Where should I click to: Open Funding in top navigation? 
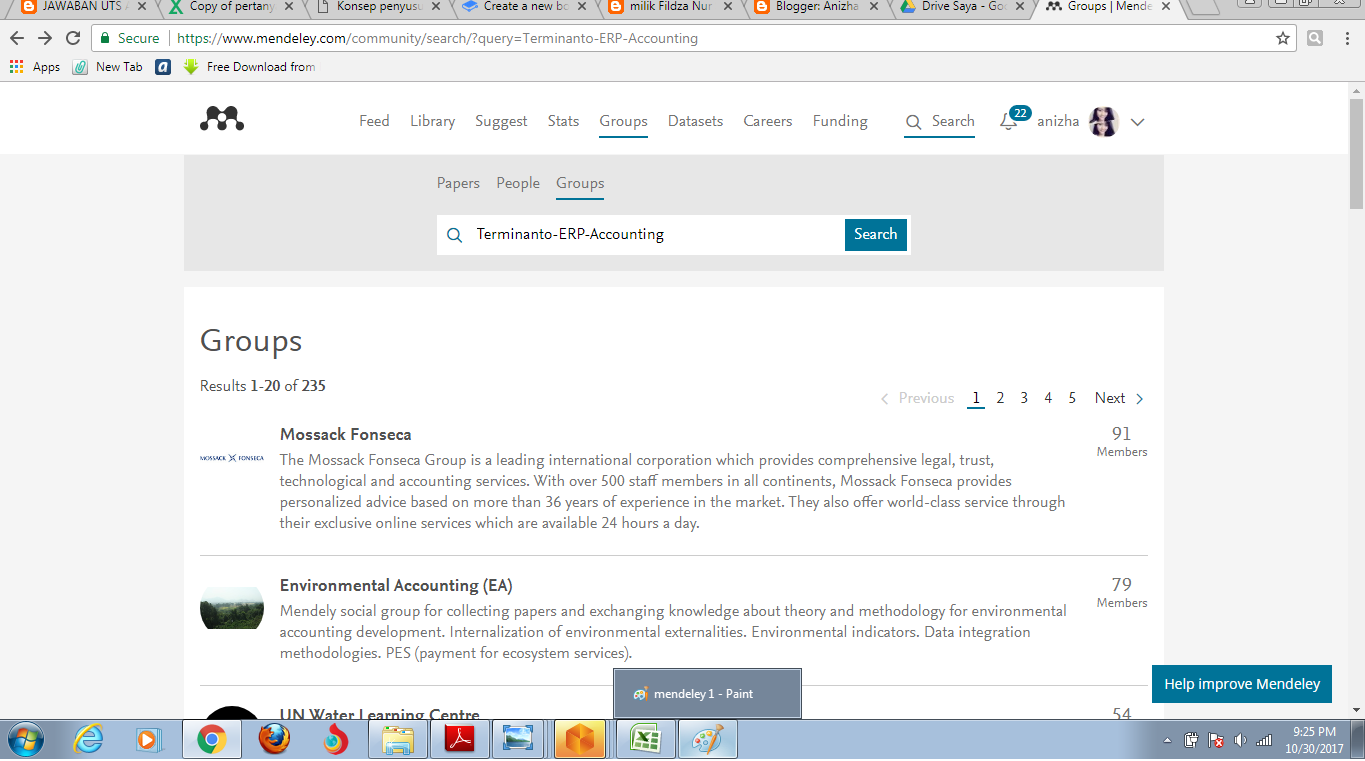tap(840, 121)
